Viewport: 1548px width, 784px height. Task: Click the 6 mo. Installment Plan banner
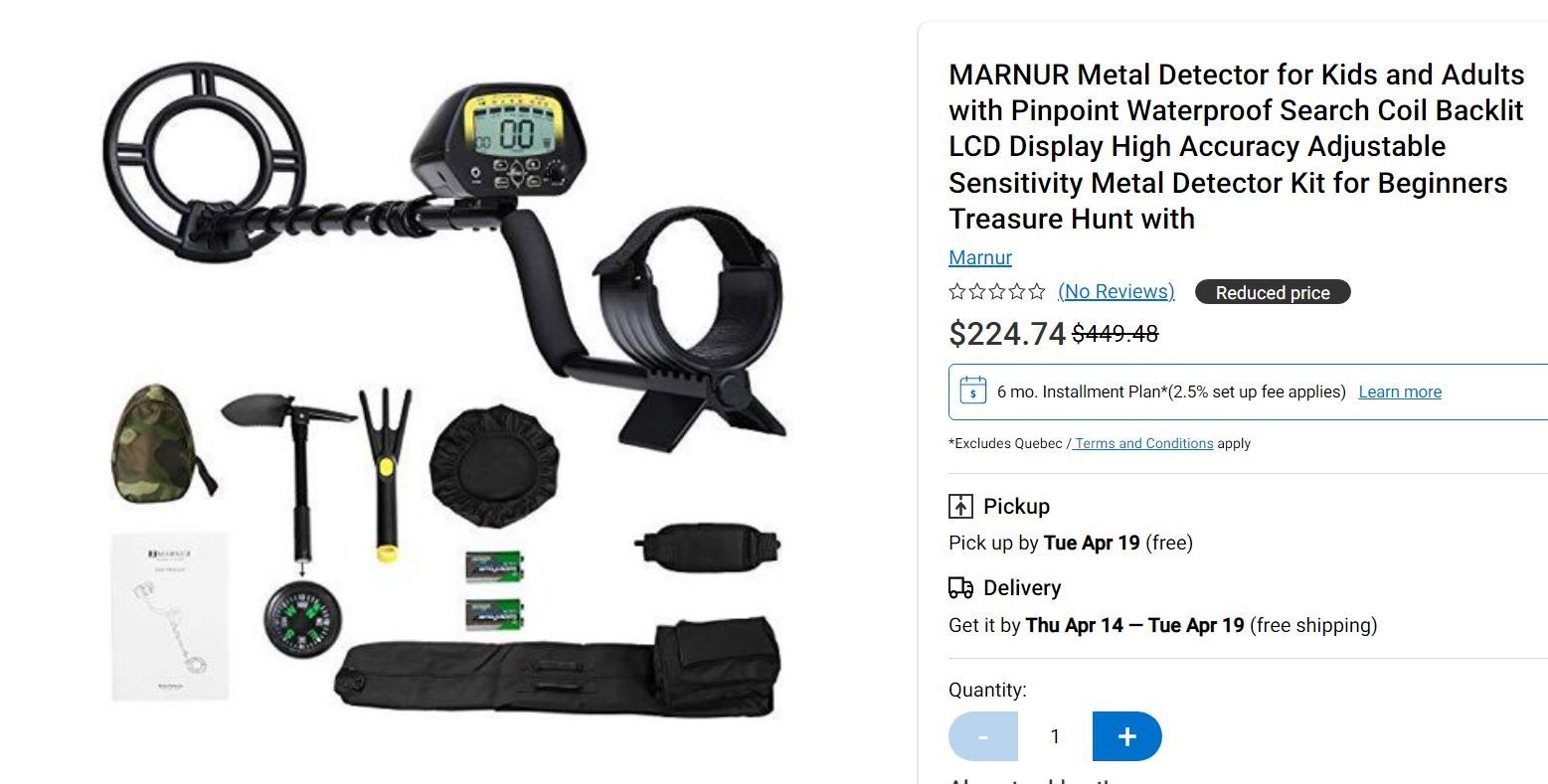[1248, 392]
